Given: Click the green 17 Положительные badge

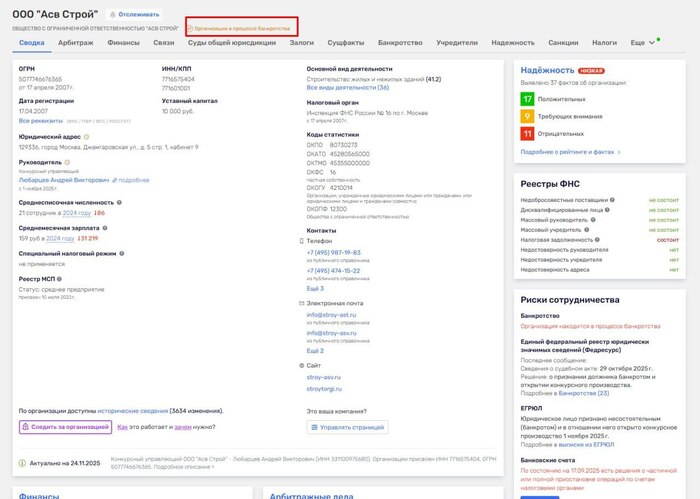Looking at the screenshot, I should coord(527,99).
